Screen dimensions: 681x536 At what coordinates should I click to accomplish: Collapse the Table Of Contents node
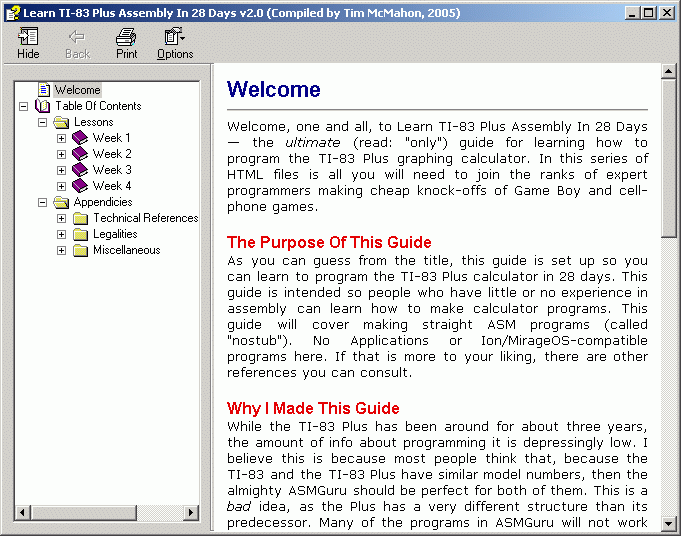[24, 106]
